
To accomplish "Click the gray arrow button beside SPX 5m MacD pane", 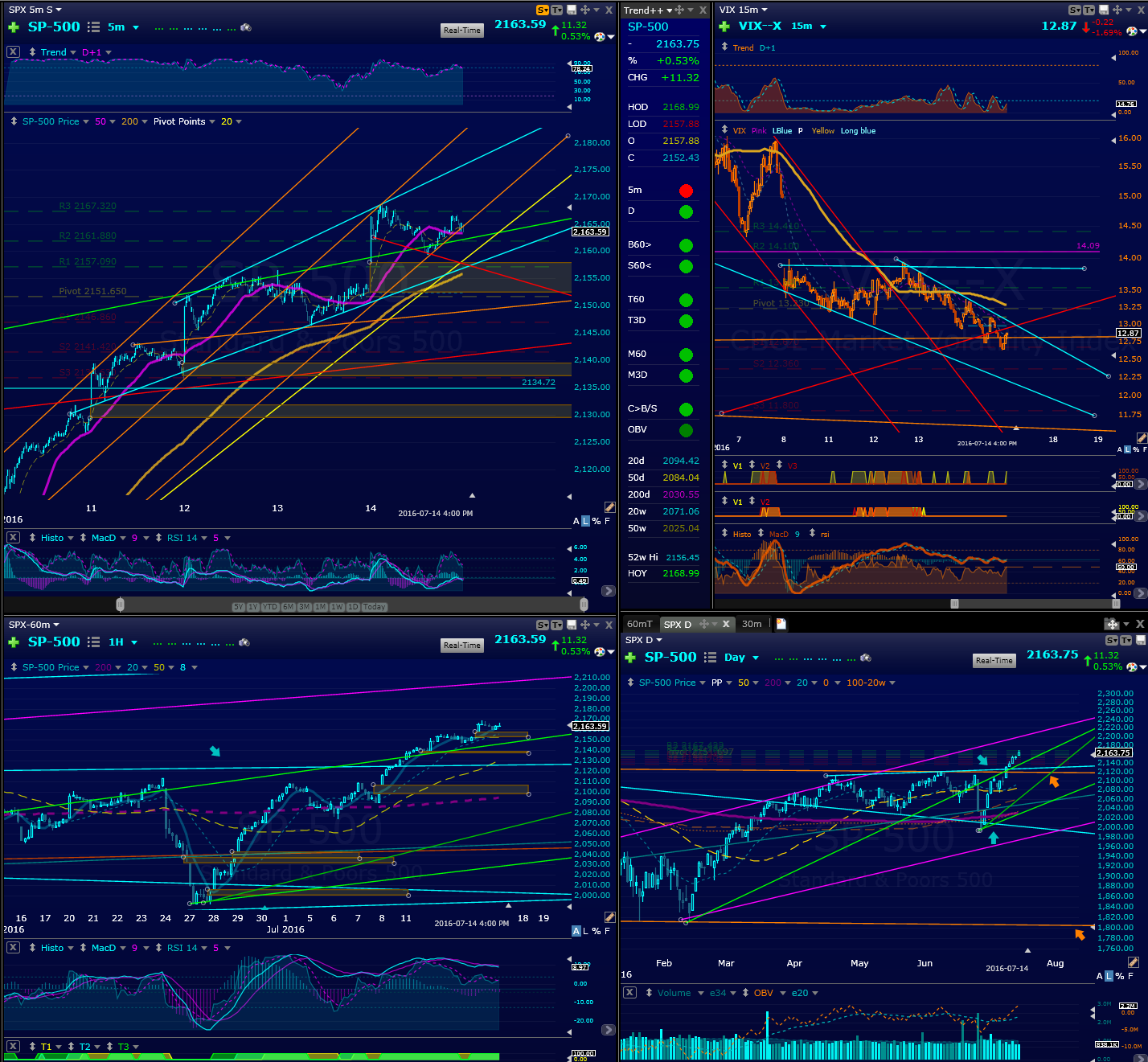I will pos(609,591).
